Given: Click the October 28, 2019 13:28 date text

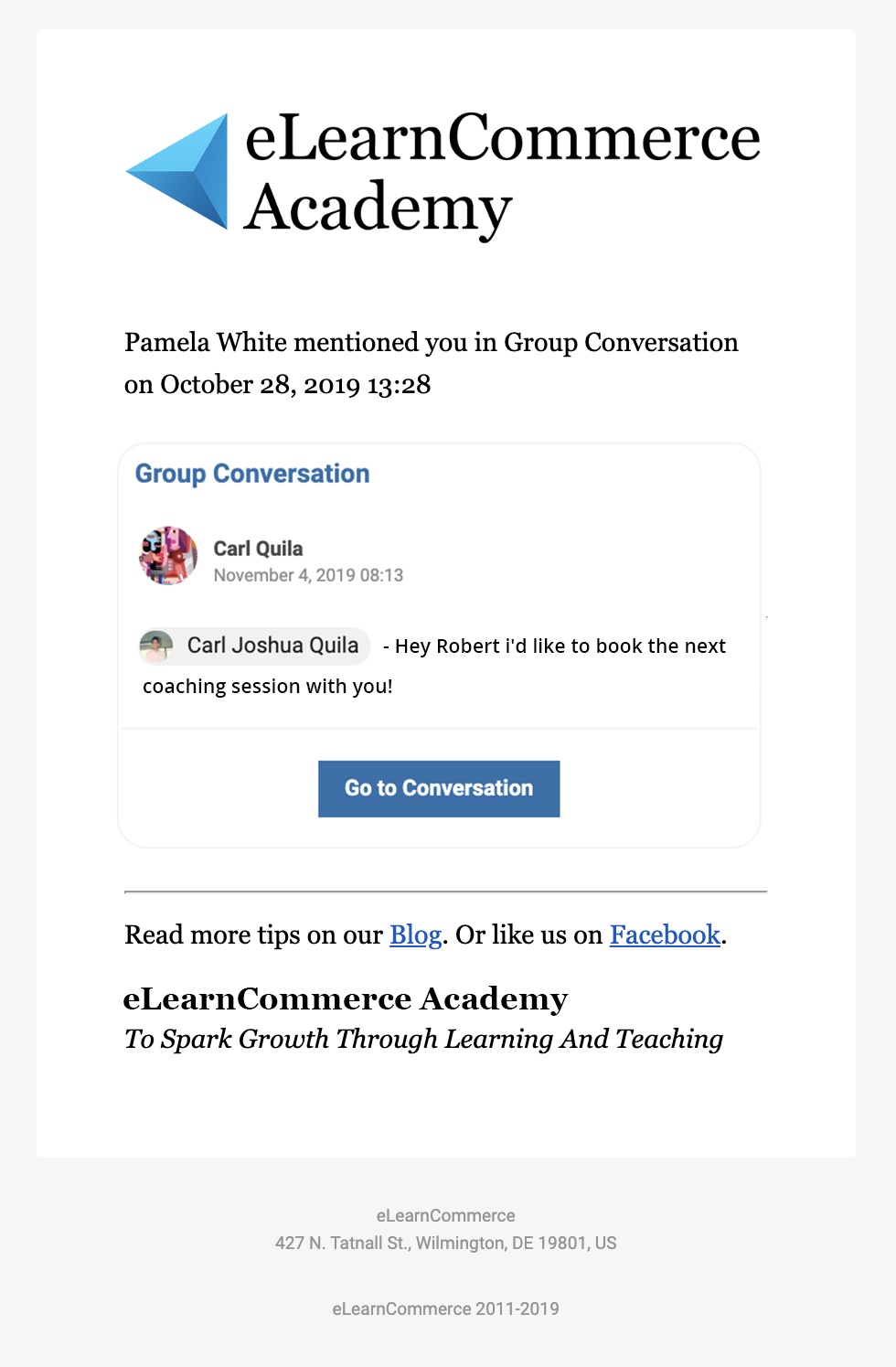Looking at the screenshot, I should [x=294, y=384].
